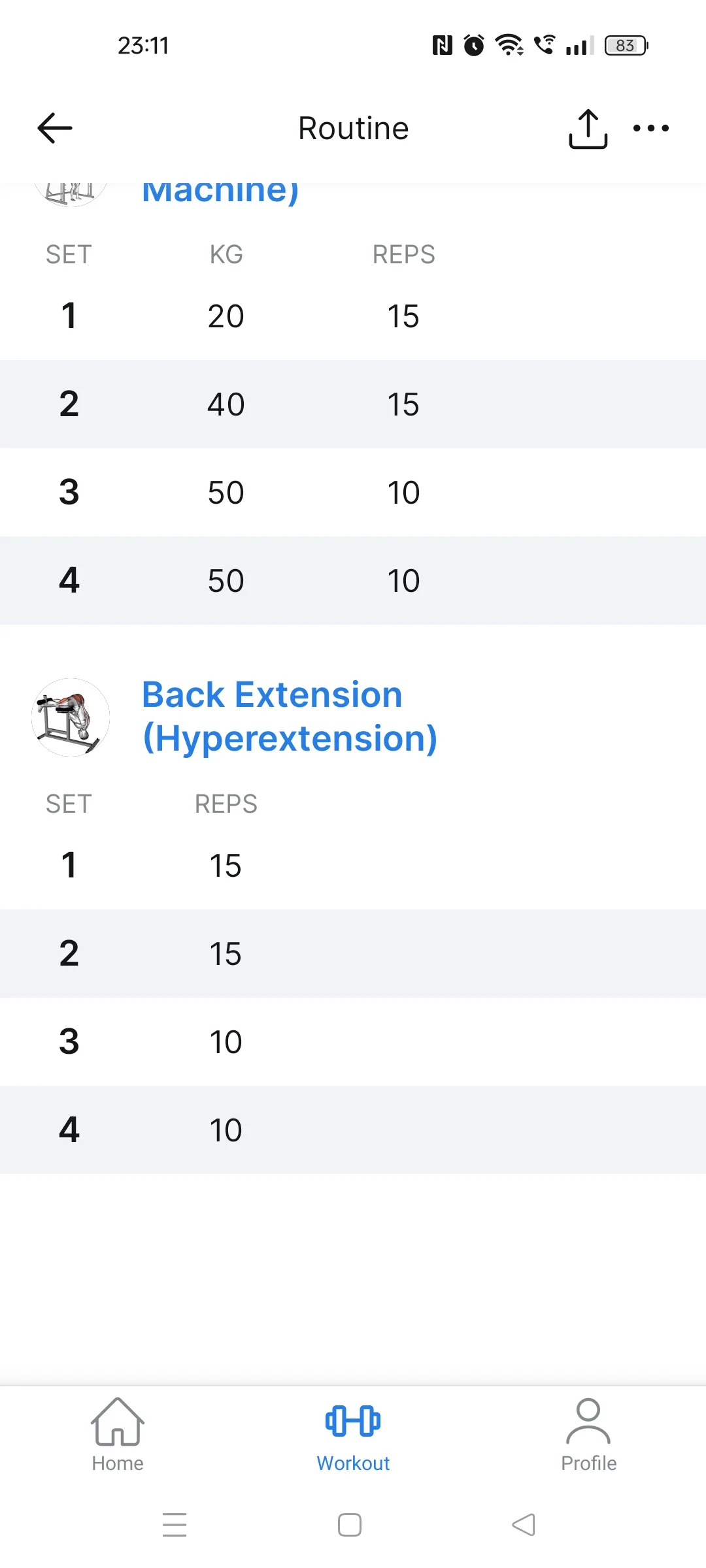Select the 20 kg value in set 1
Image resolution: width=706 pixels, height=1568 pixels.
point(226,316)
